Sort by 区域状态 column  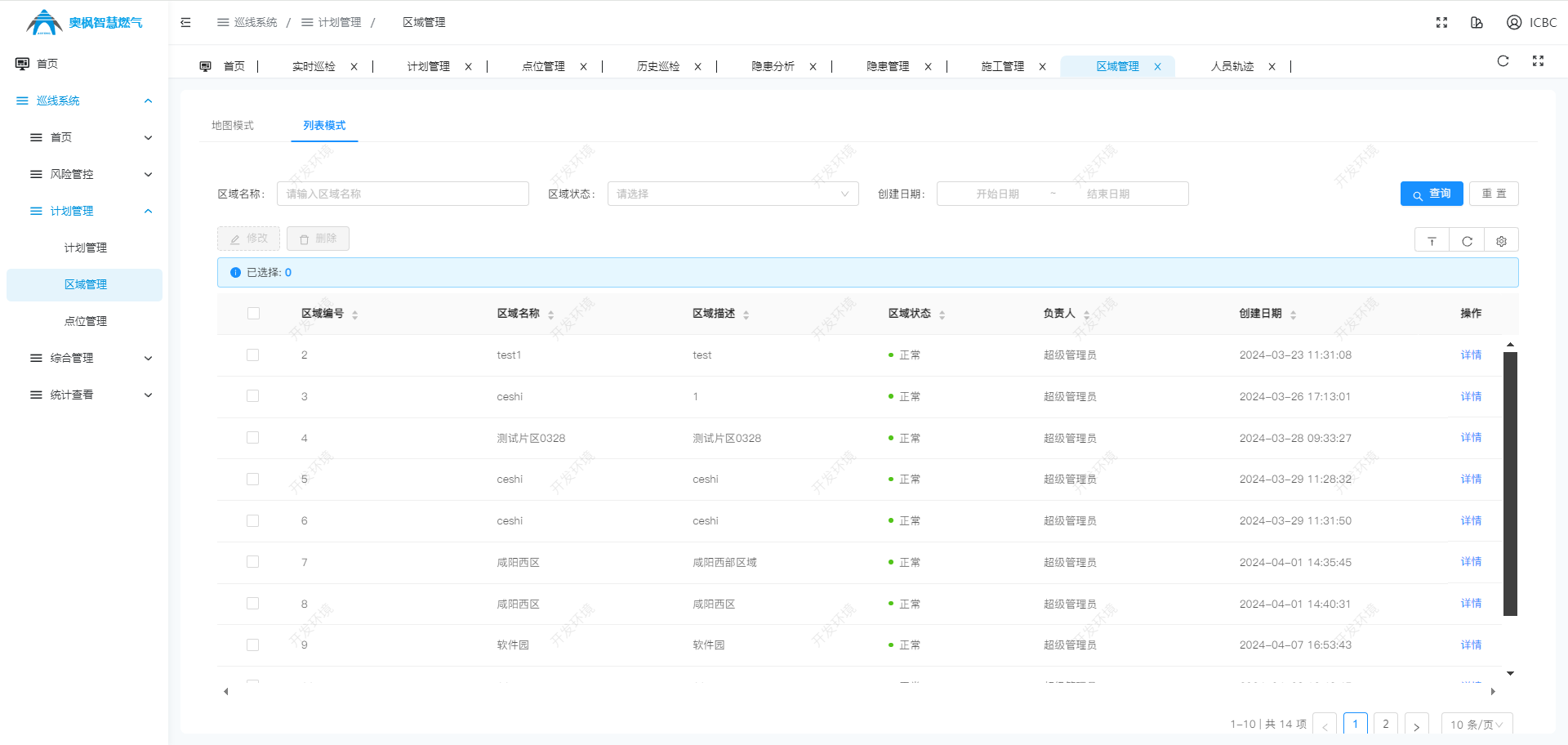pos(942,315)
